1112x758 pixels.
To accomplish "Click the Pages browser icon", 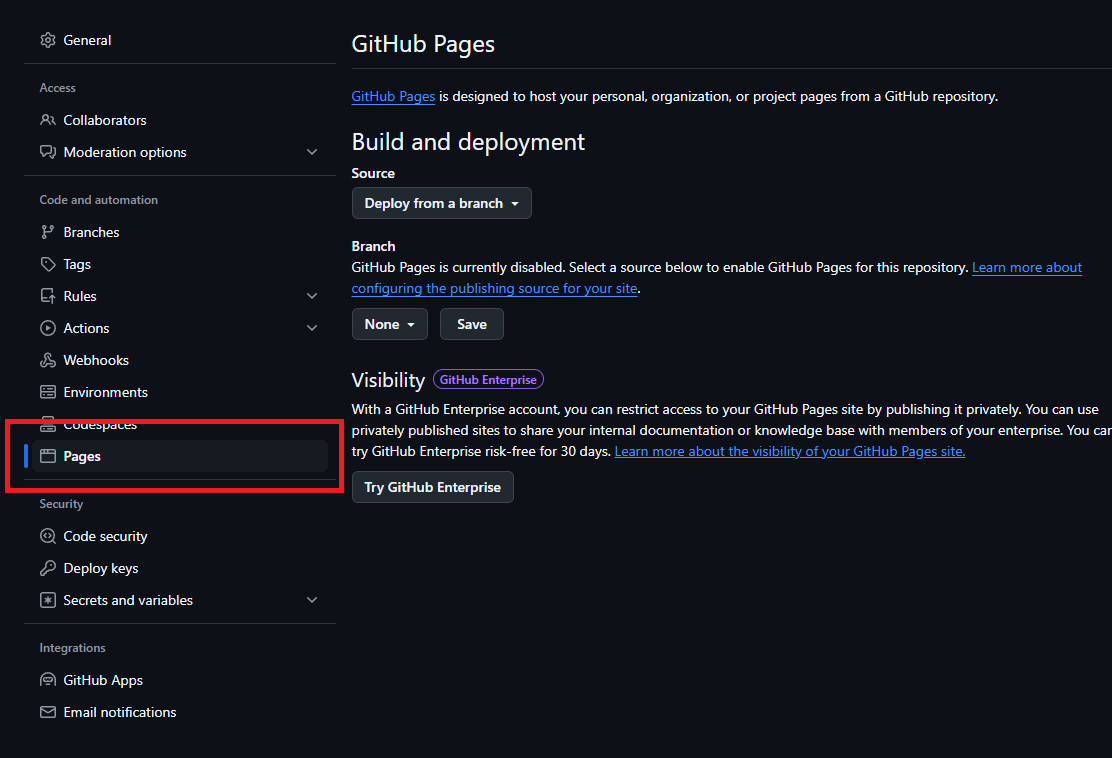I will tap(48, 456).
